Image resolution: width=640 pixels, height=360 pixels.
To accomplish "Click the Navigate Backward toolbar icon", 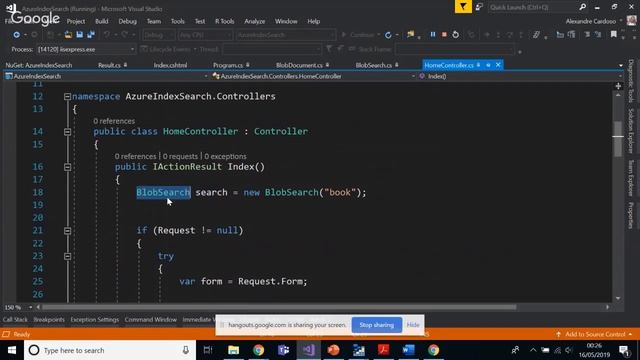I will coord(16,35).
